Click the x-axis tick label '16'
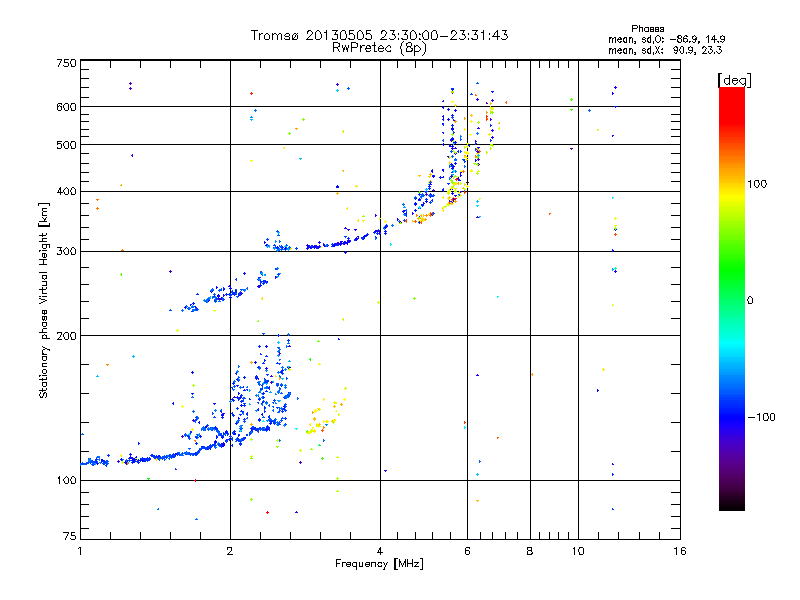The width and height of the screenshot is (800, 600). click(x=680, y=551)
